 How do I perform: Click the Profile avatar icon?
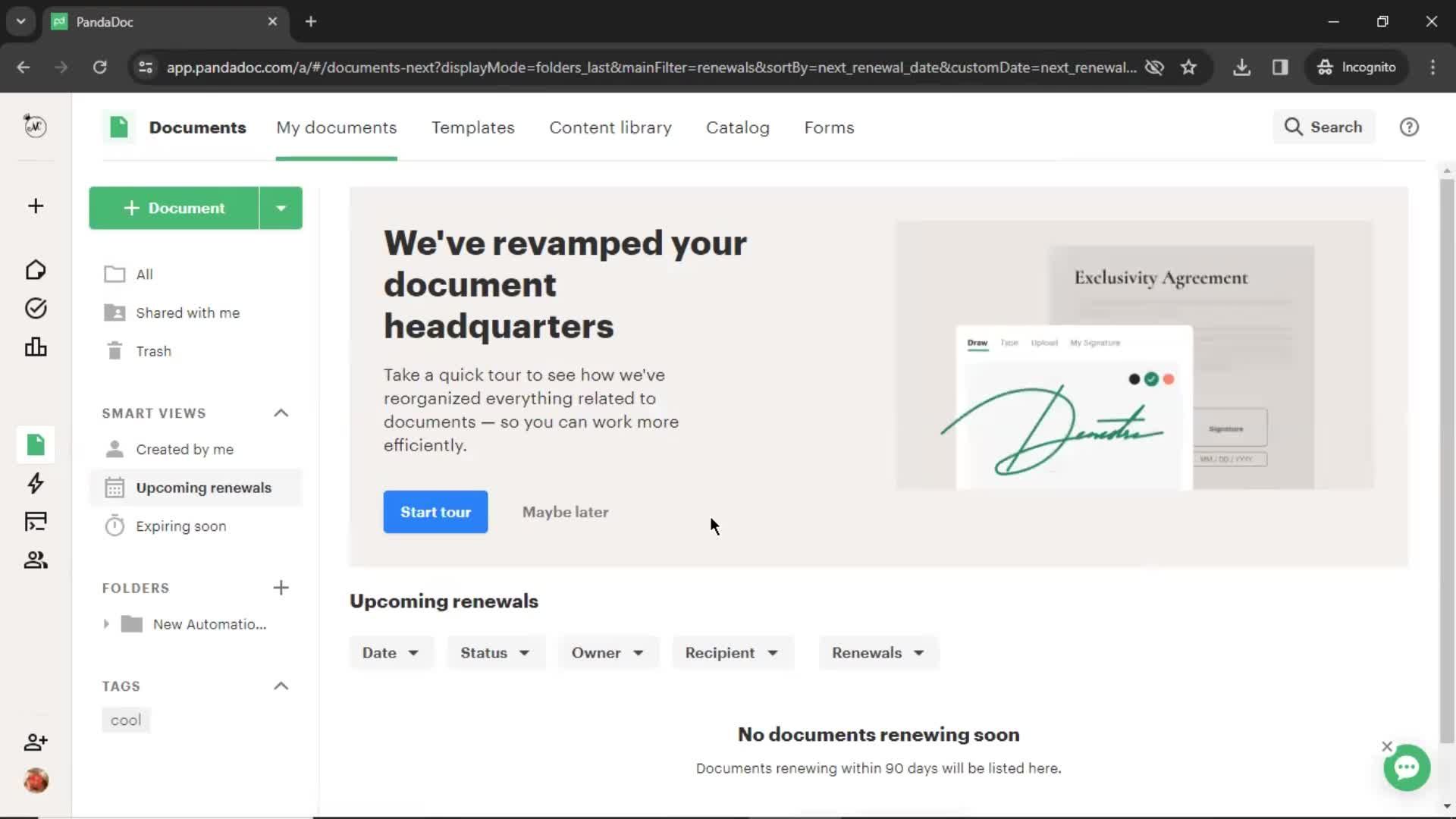[x=35, y=780]
